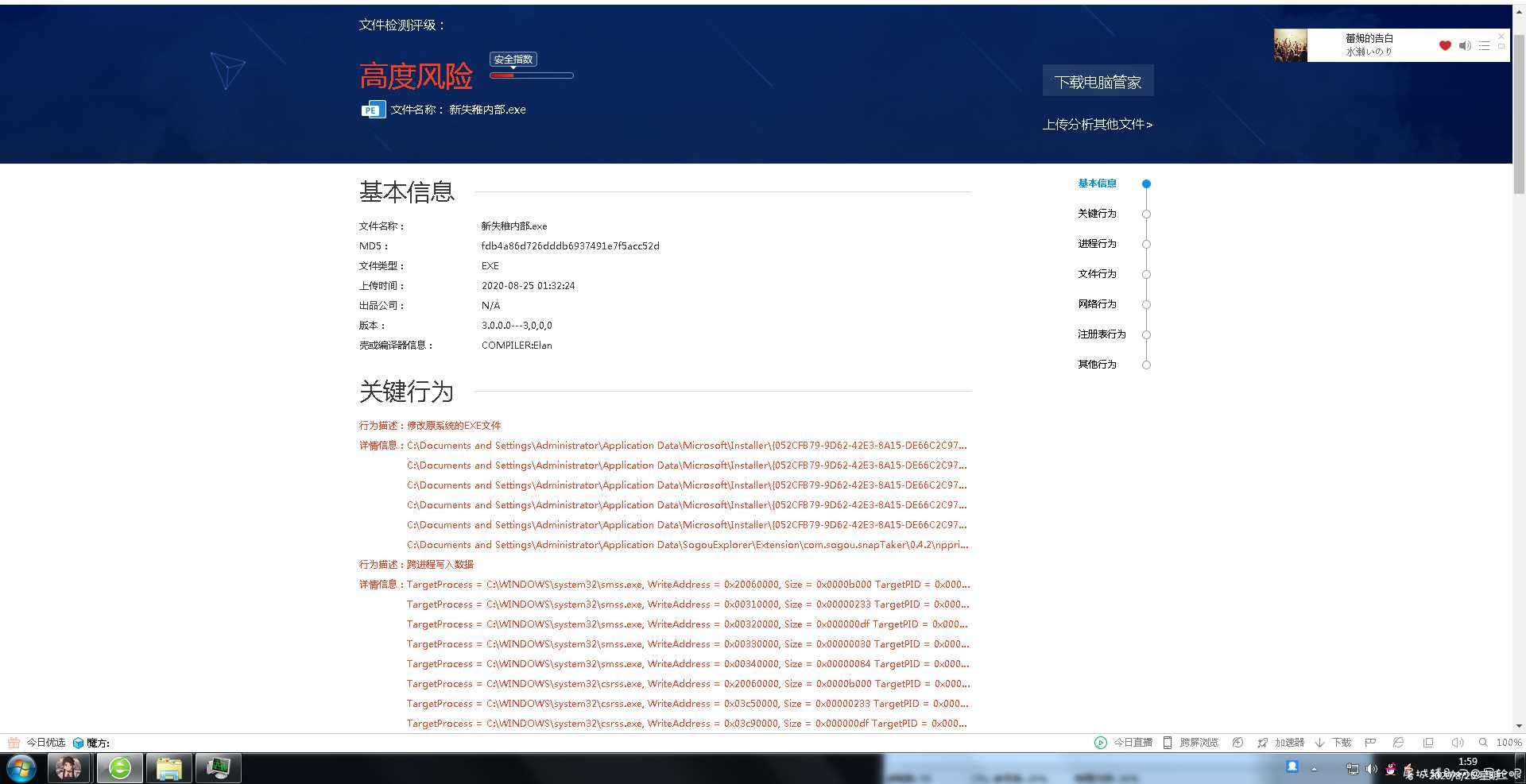Image resolution: width=1526 pixels, height=784 pixels.
Task: Click the MD5 hash value text
Action: [570, 246]
